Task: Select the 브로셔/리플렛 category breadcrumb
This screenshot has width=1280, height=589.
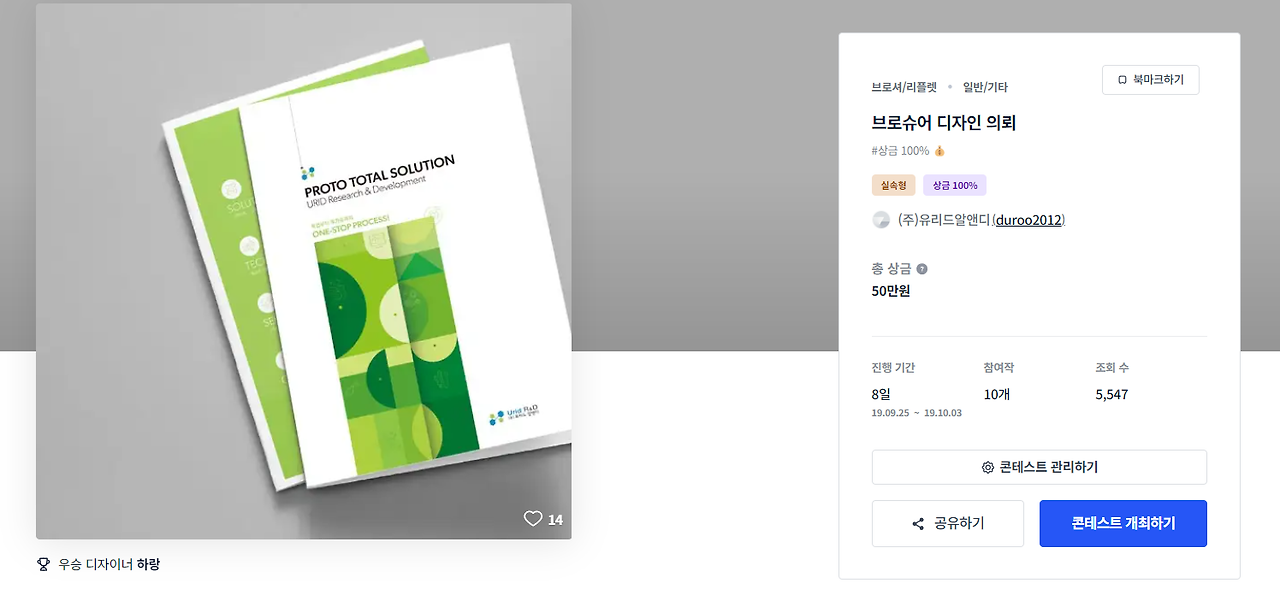Action: [904, 87]
